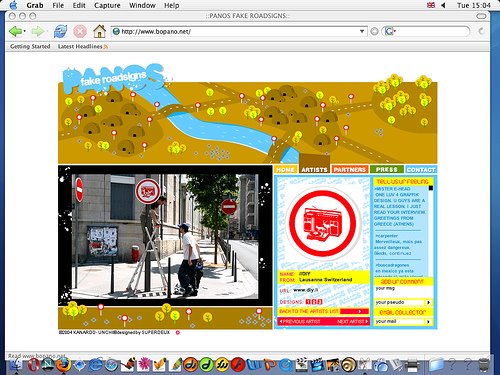500x375 pixels.
Task: Select the green PRESS tab
Action: point(387,169)
